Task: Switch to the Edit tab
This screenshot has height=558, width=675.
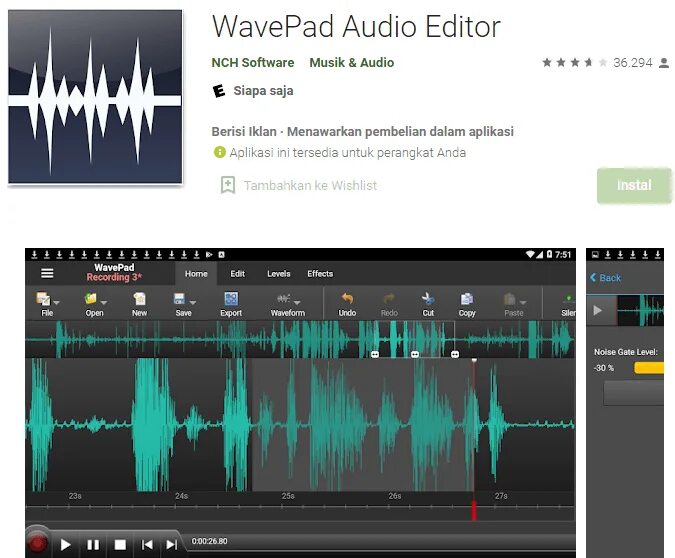Action: click(237, 274)
